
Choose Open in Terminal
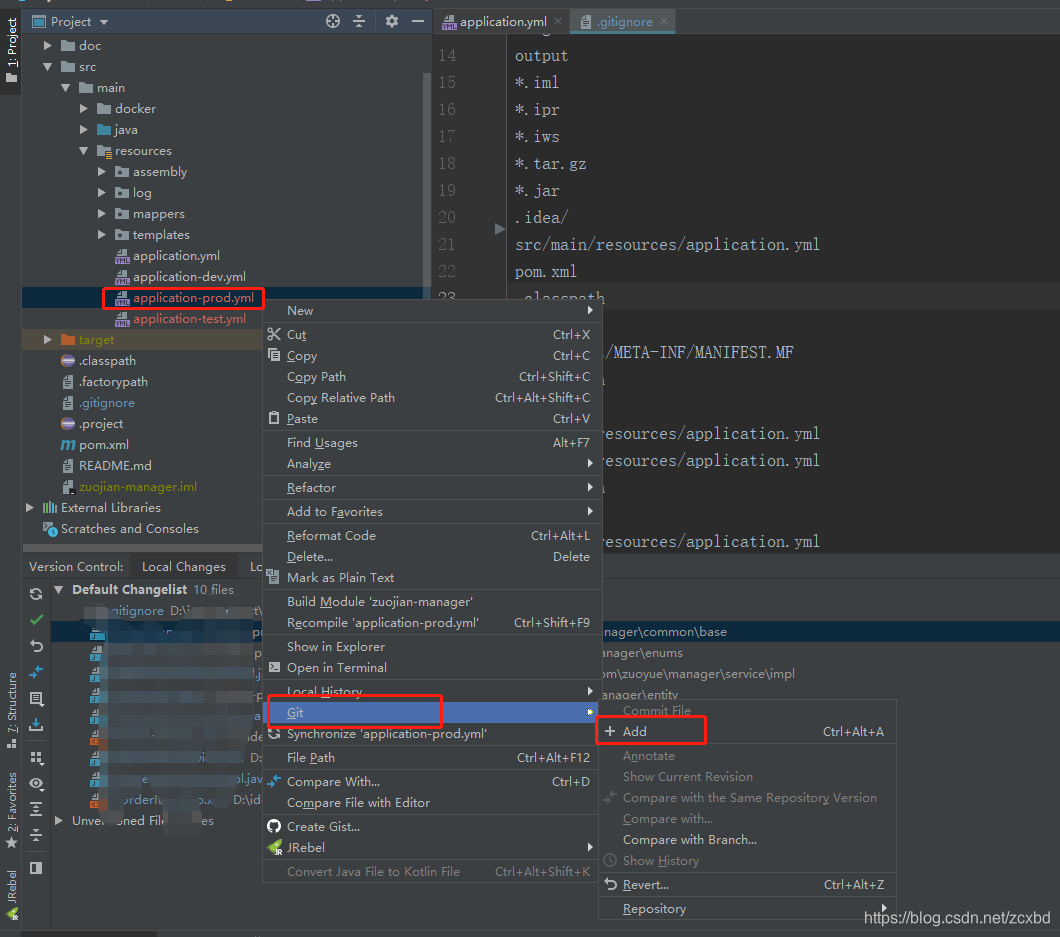[x=431, y=667]
